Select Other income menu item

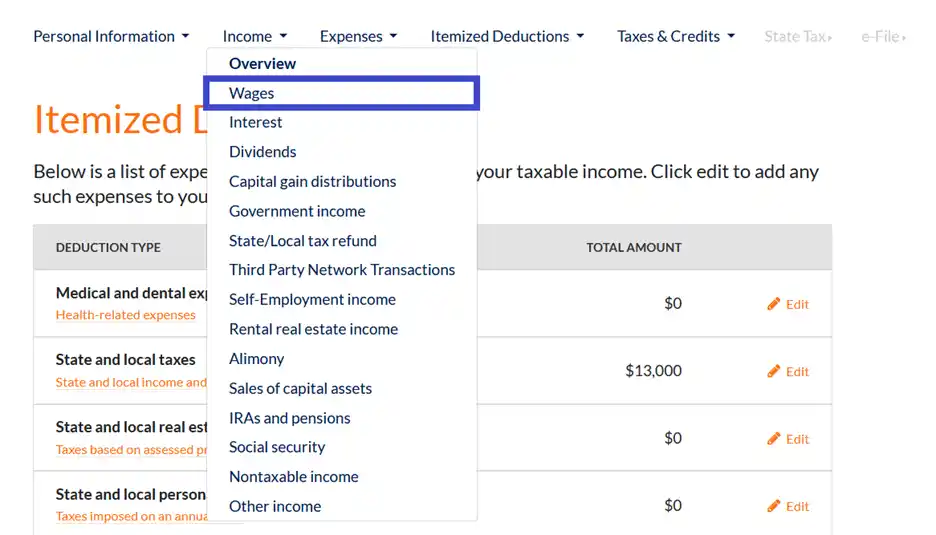click(275, 506)
